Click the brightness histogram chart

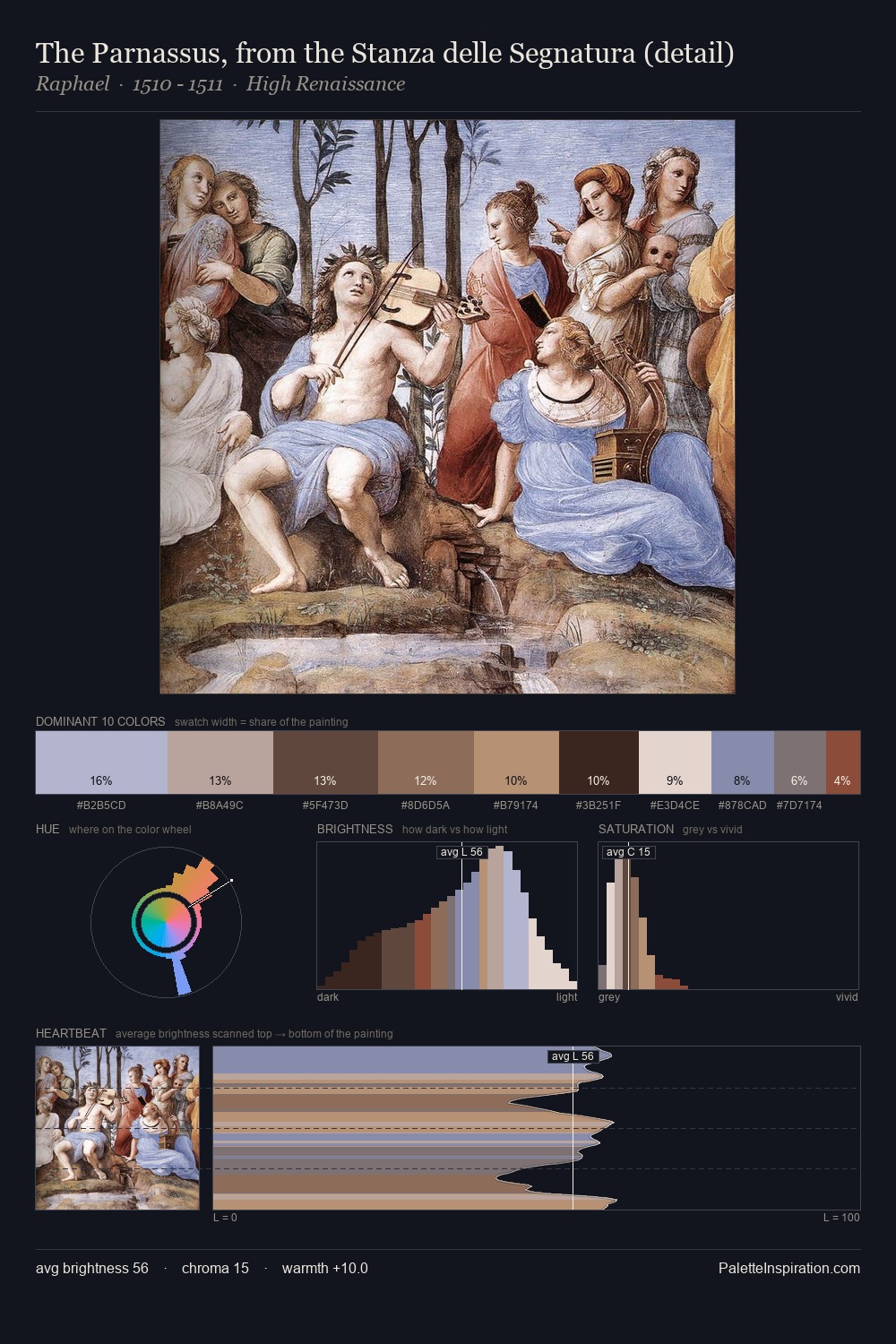point(447,916)
